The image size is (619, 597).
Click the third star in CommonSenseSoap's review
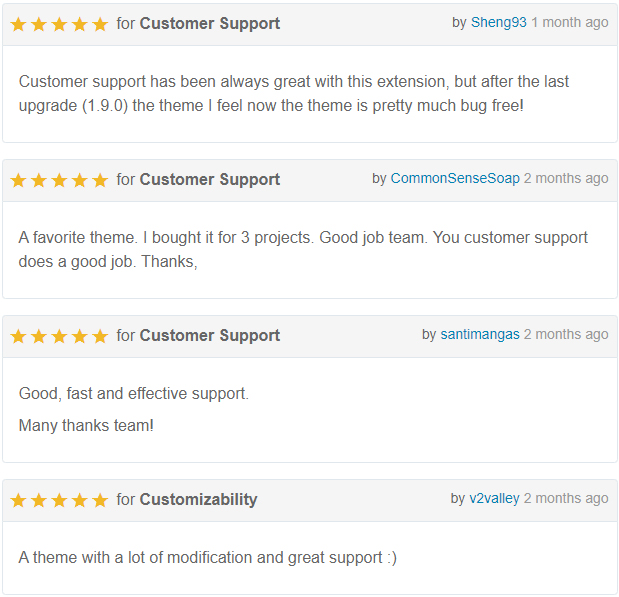click(59, 180)
